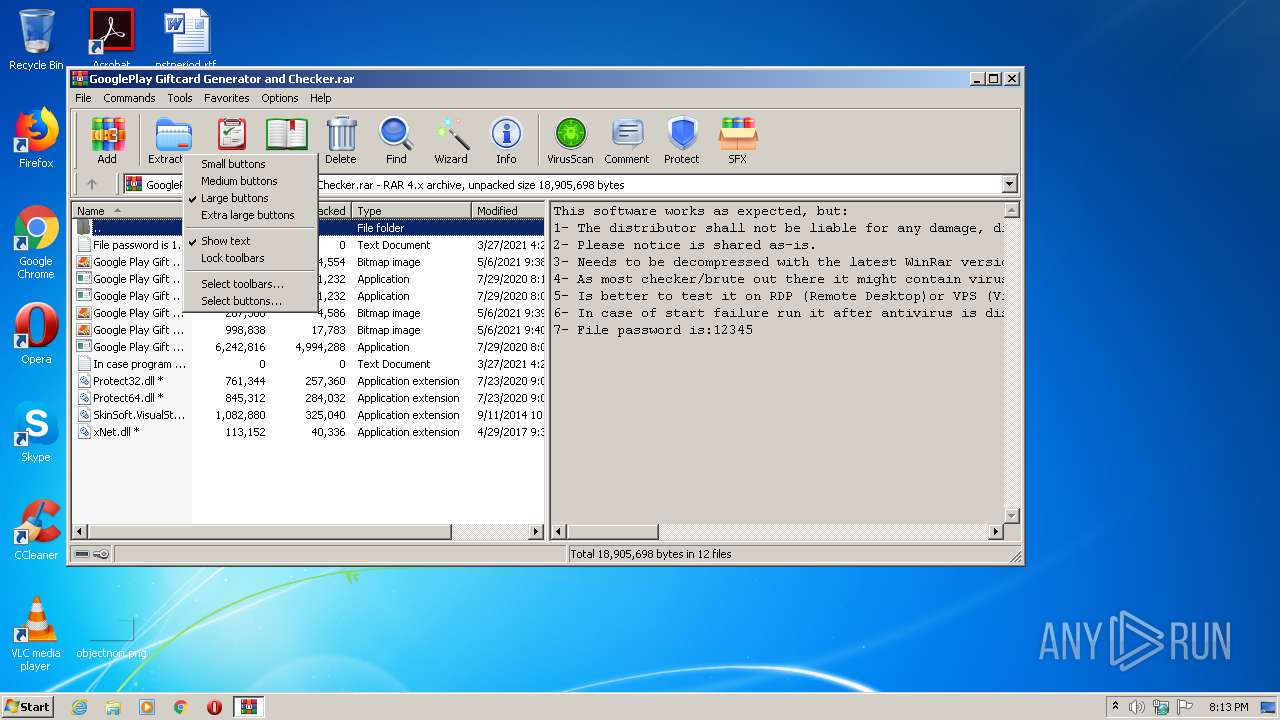Open the Opera desktop shortcut
1280x720 pixels.
point(36,333)
